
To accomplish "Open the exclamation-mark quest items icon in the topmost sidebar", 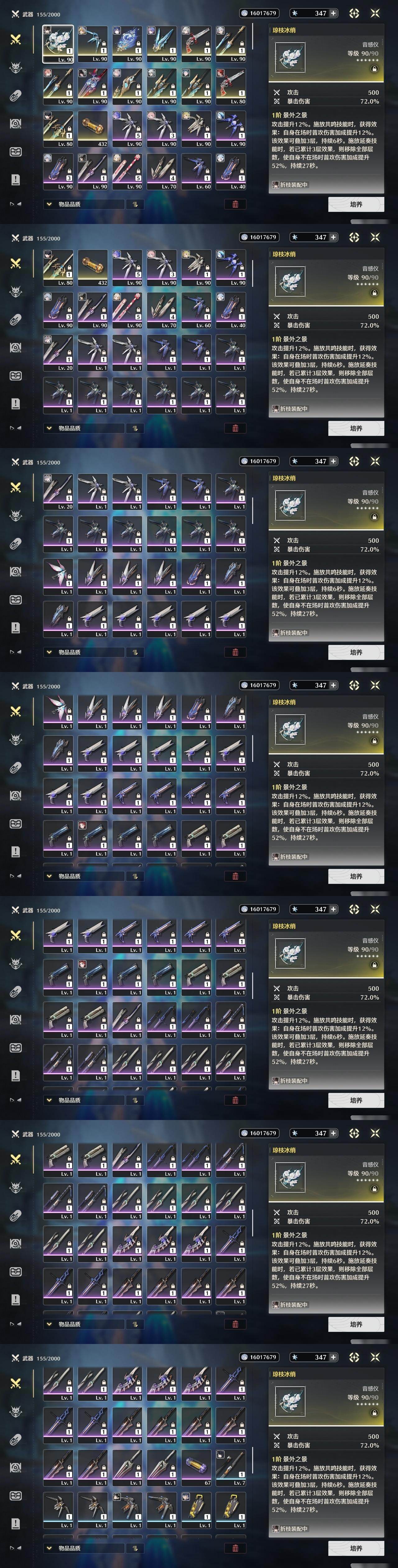I will point(16,180).
